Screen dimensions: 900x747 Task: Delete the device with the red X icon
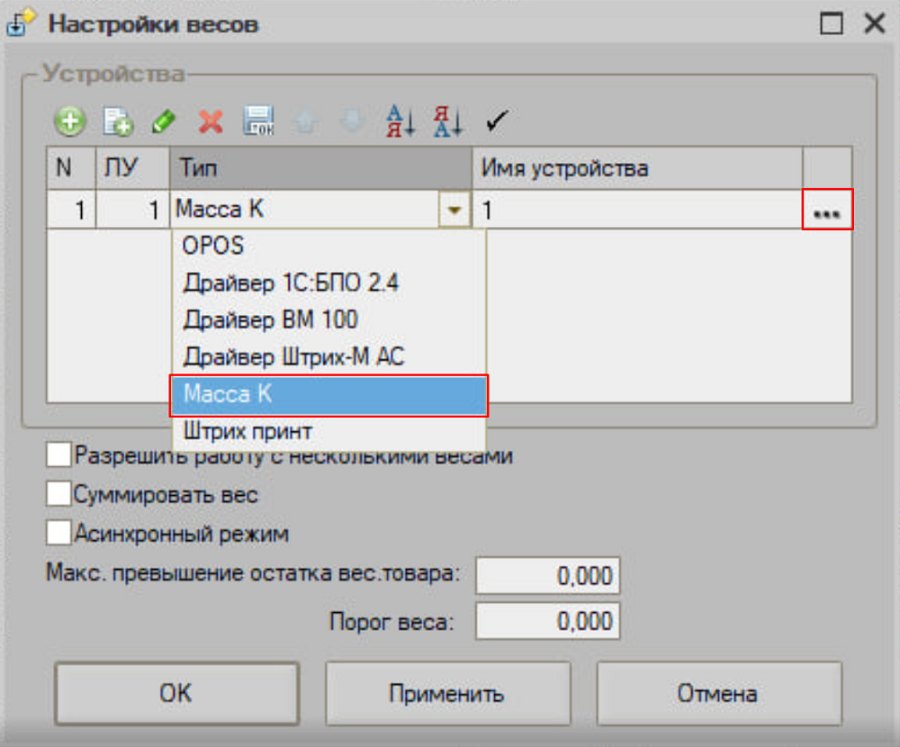[211, 121]
